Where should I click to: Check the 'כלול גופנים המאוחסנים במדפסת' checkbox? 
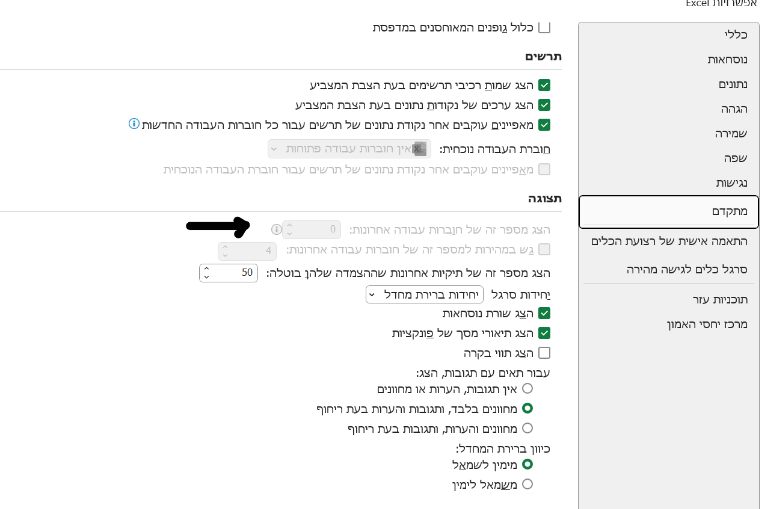tap(545, 28)
